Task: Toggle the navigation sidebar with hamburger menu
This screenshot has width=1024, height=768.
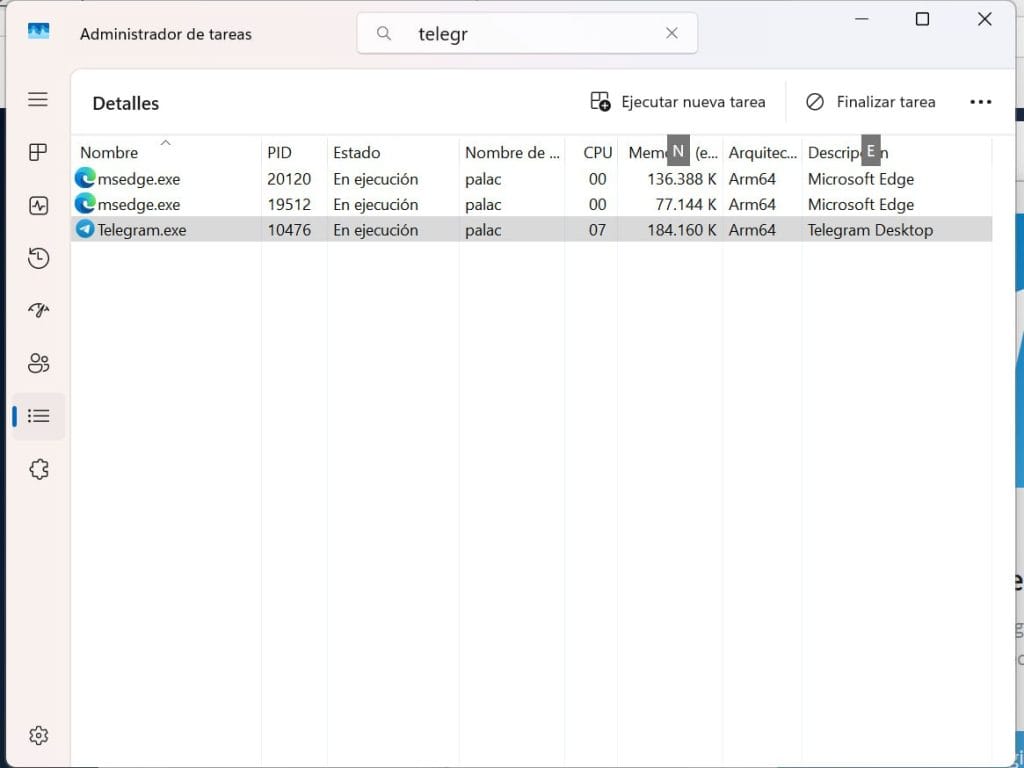Action: click(x=38, y=99)
